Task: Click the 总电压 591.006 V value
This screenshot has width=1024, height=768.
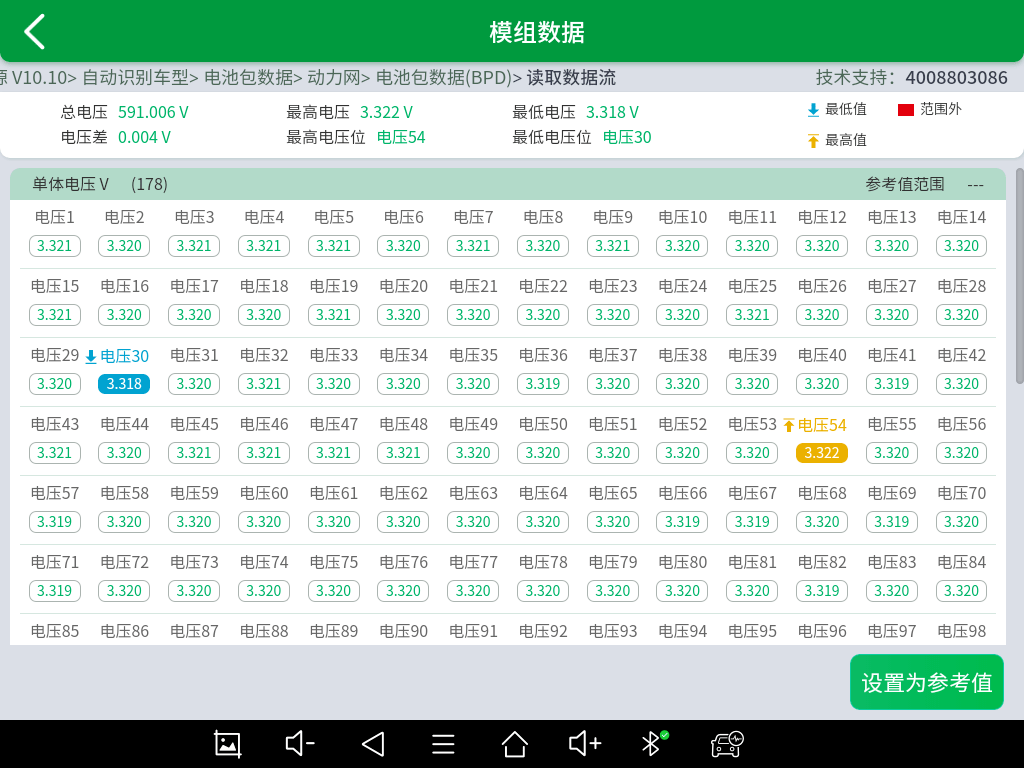Action: point(153,112)
